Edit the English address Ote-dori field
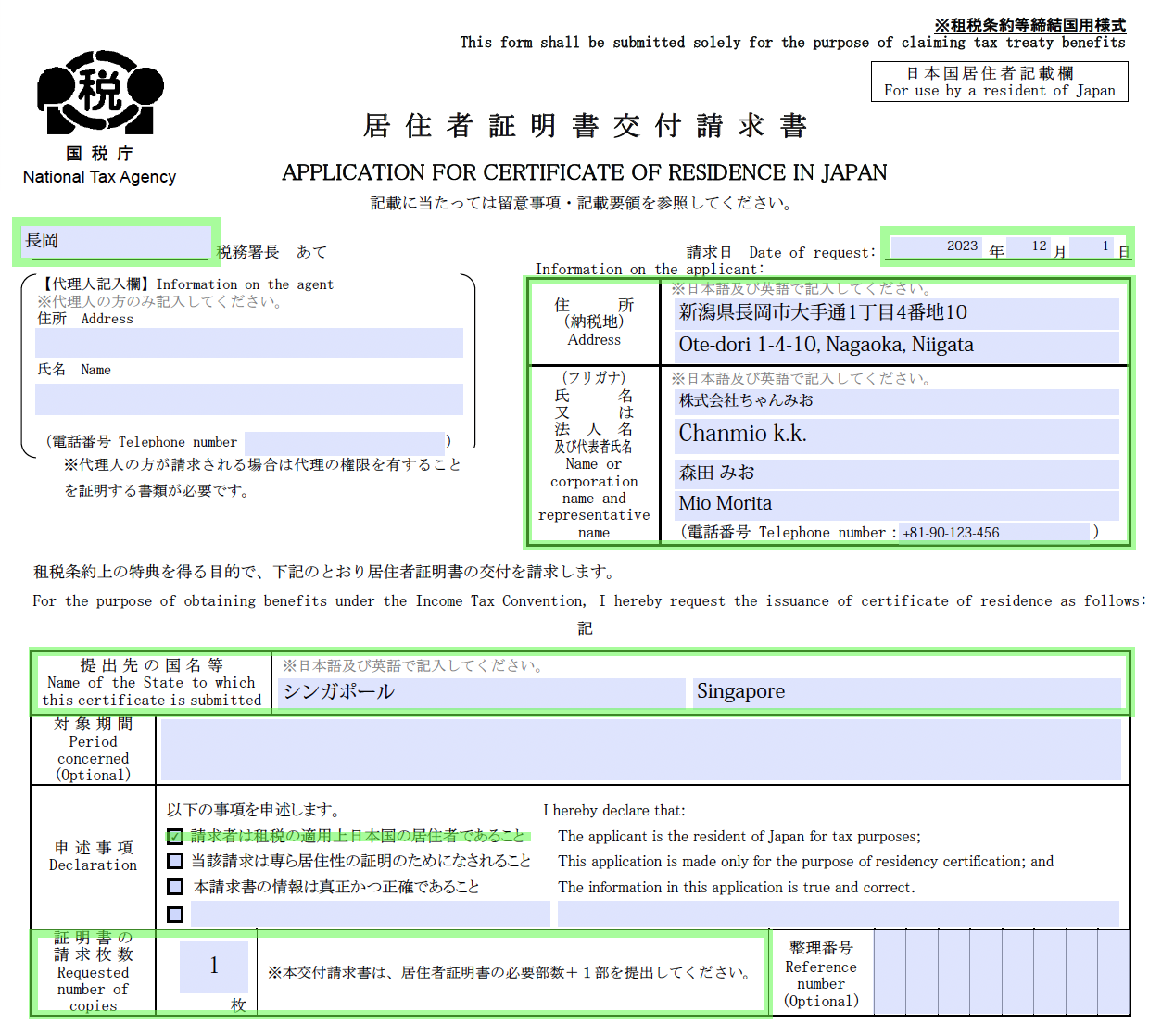Screen dimensions: 1149x1036 [x=896, y=346]
